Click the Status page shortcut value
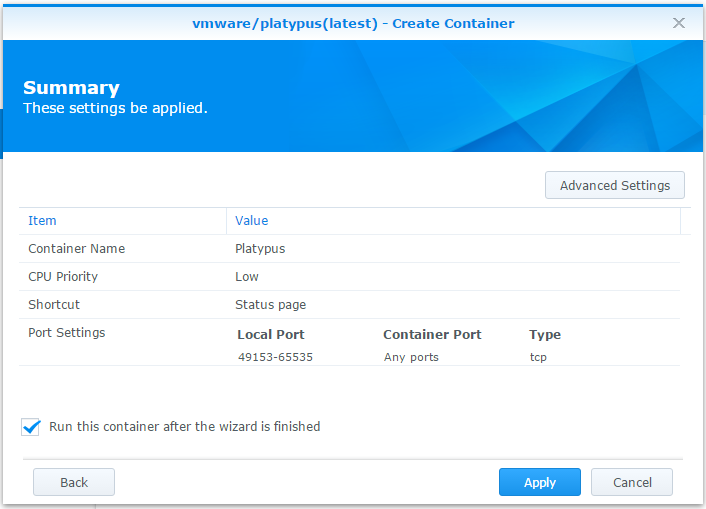 270,305
